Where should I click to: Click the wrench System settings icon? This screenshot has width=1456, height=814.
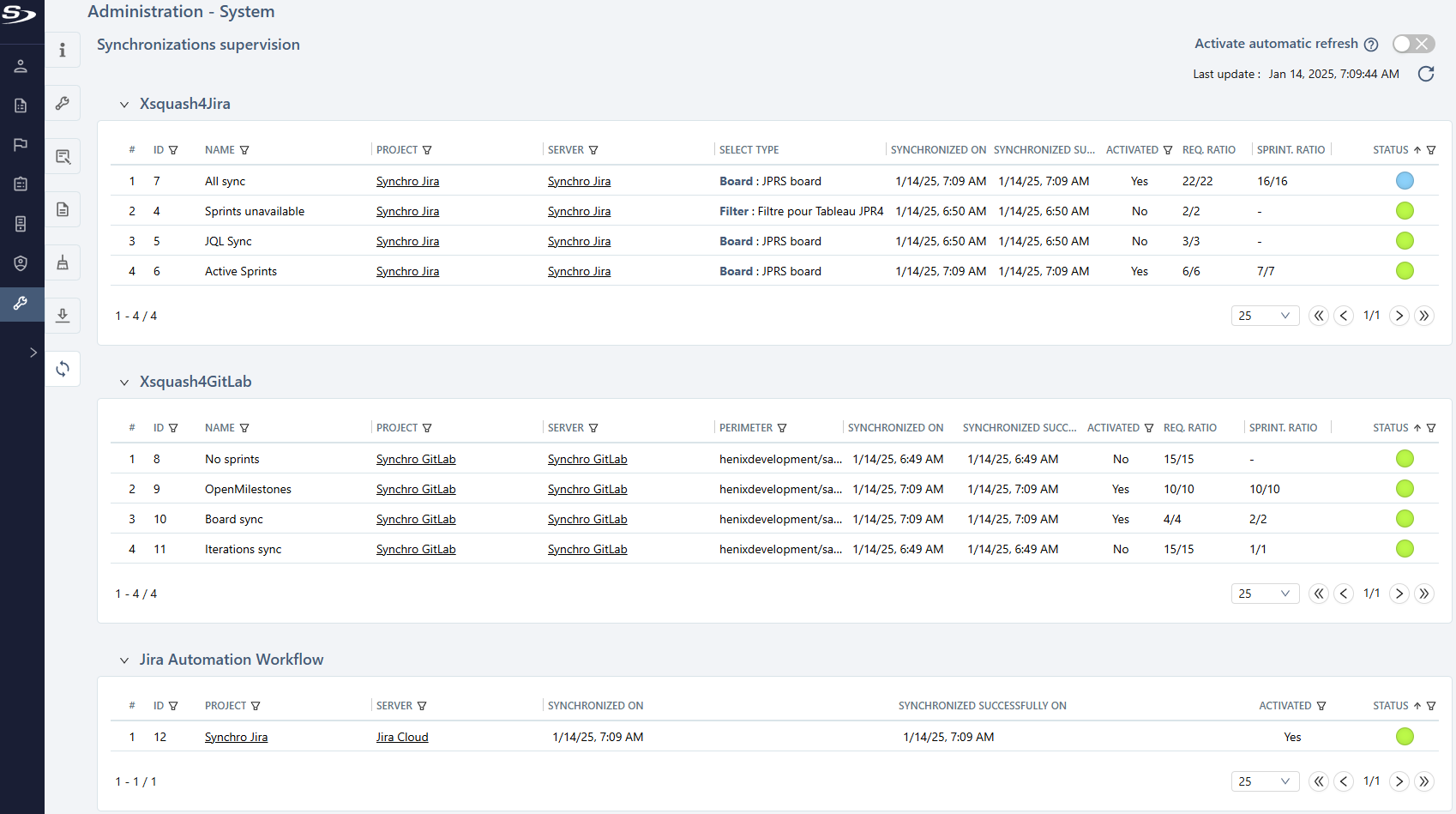point(21,304)
